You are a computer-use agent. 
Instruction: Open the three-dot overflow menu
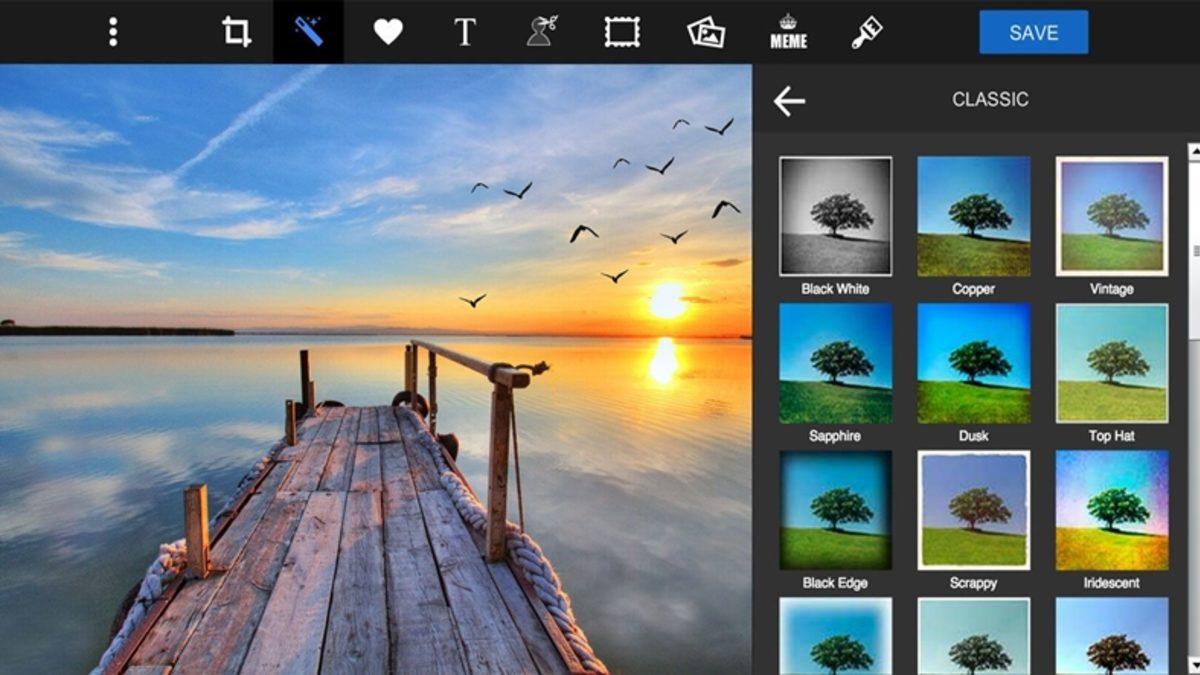112,31
